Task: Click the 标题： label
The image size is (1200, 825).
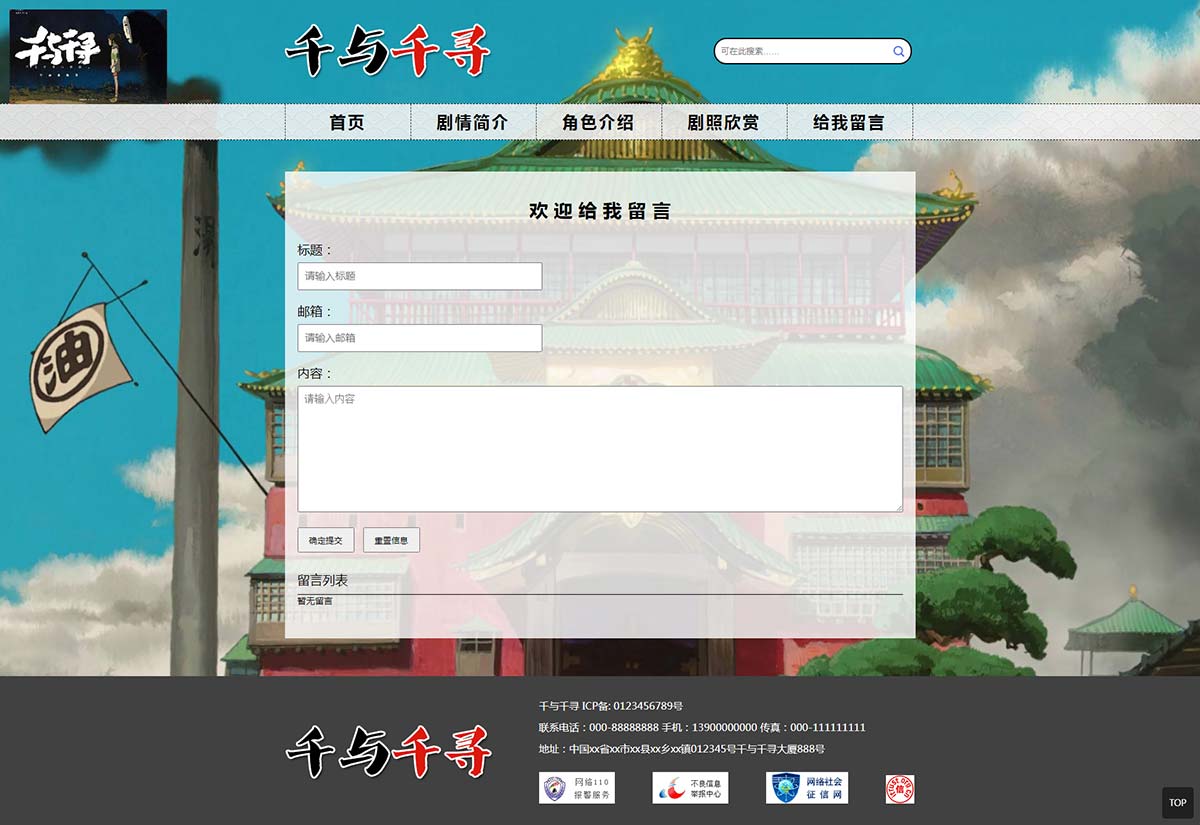Action: tap(315, 250)
